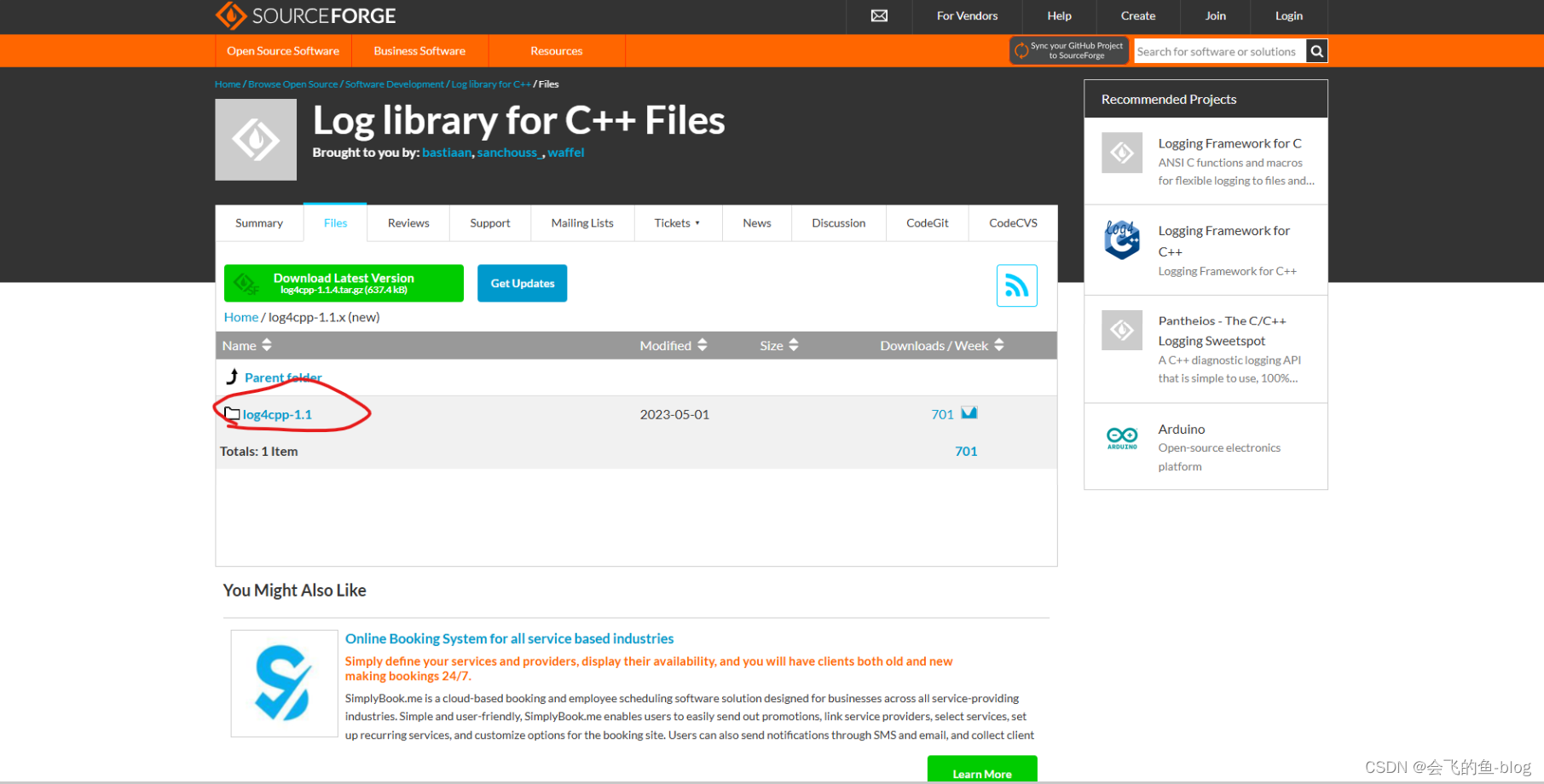Open the Discussion tab

839,223
